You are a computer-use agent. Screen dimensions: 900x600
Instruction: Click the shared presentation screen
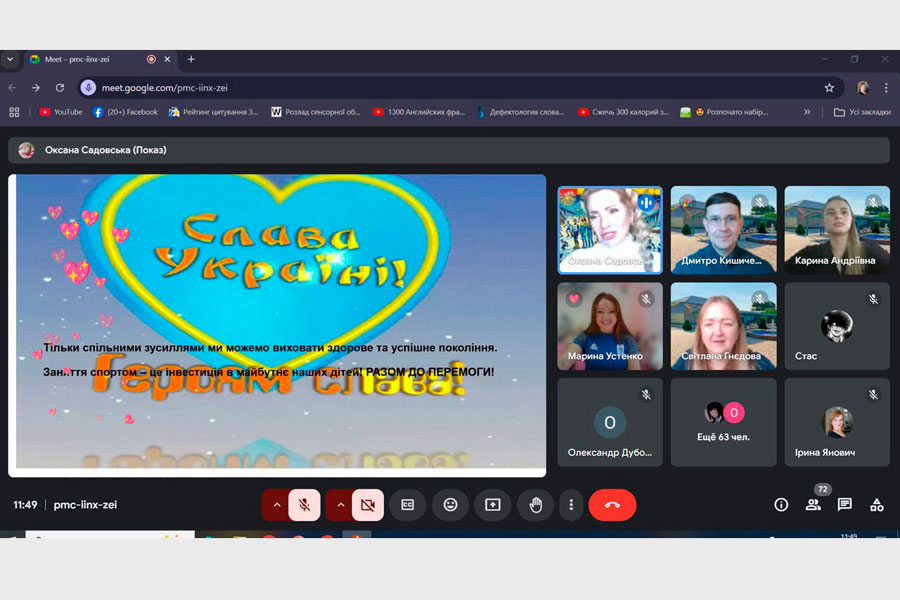tap(277, 326)
